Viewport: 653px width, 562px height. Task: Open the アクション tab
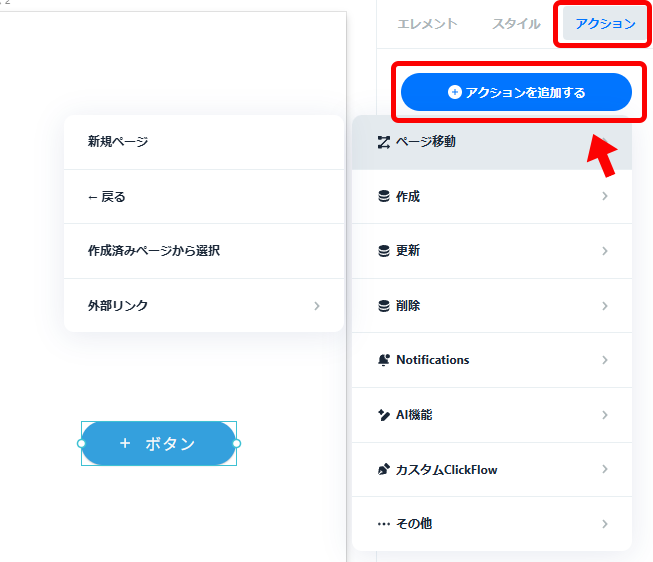click(605, 24)
